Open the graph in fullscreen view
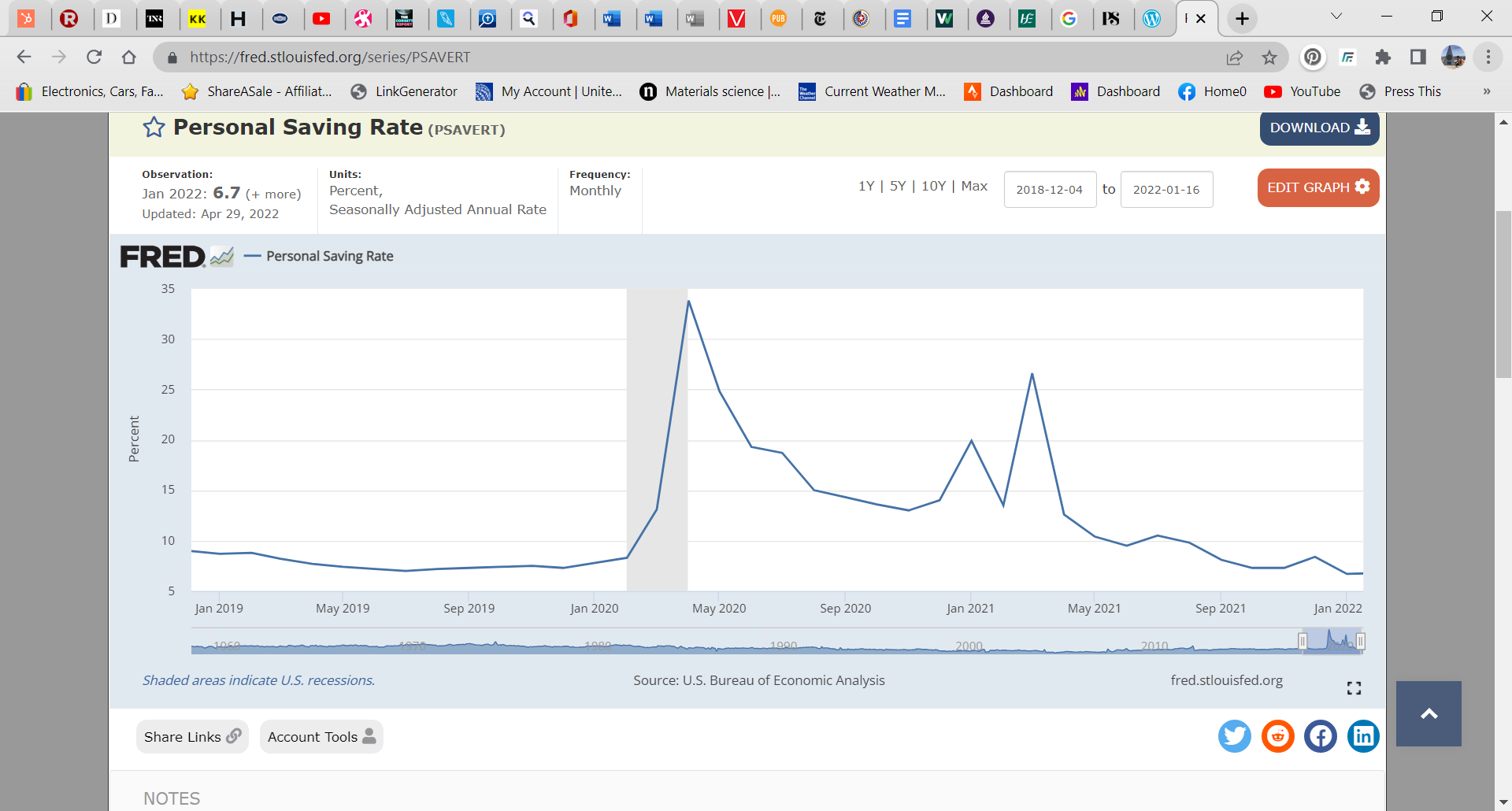1512x811 pixels. click(x=1354, y=688)
